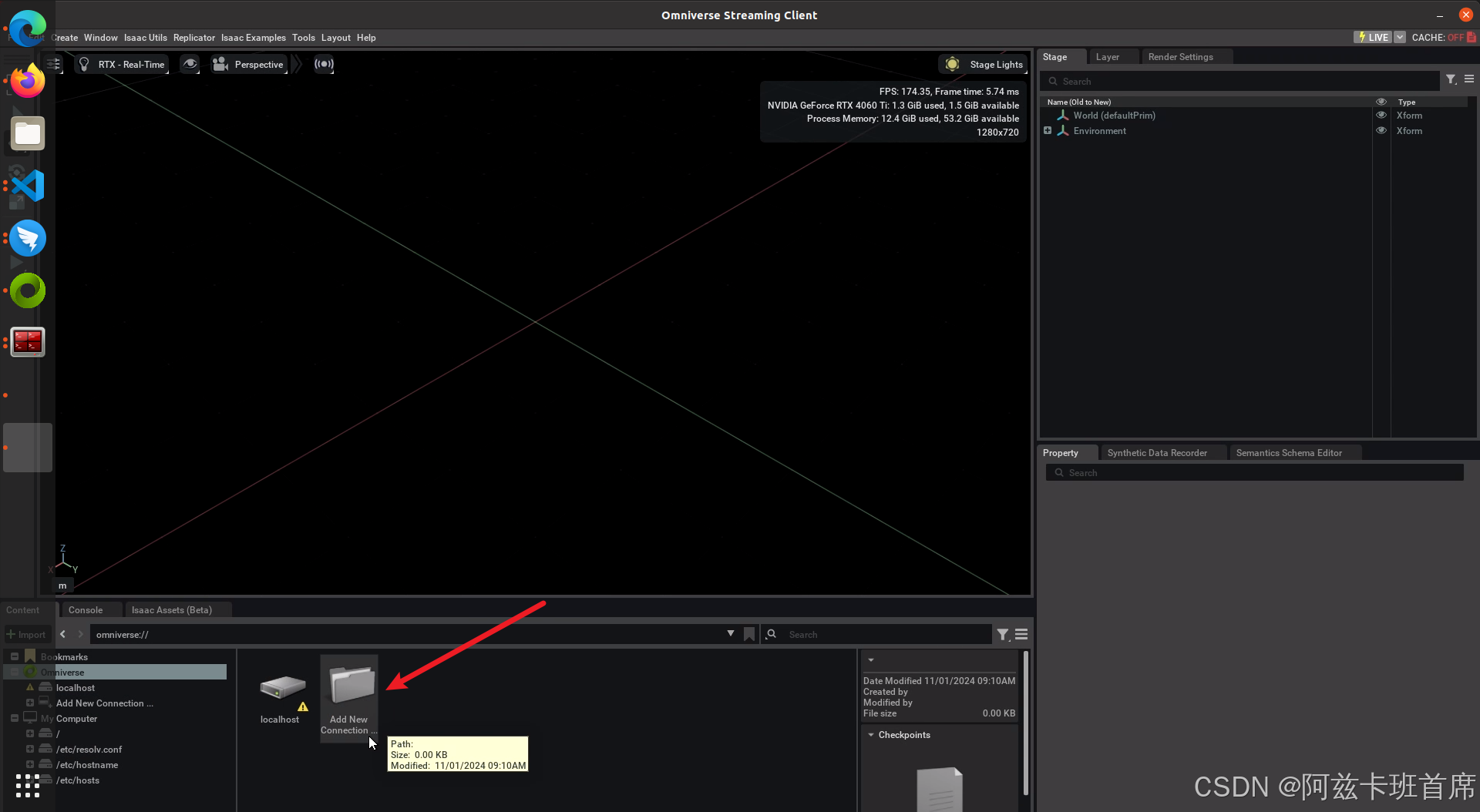Select localhost in the left tree

[x=76, y=687]
